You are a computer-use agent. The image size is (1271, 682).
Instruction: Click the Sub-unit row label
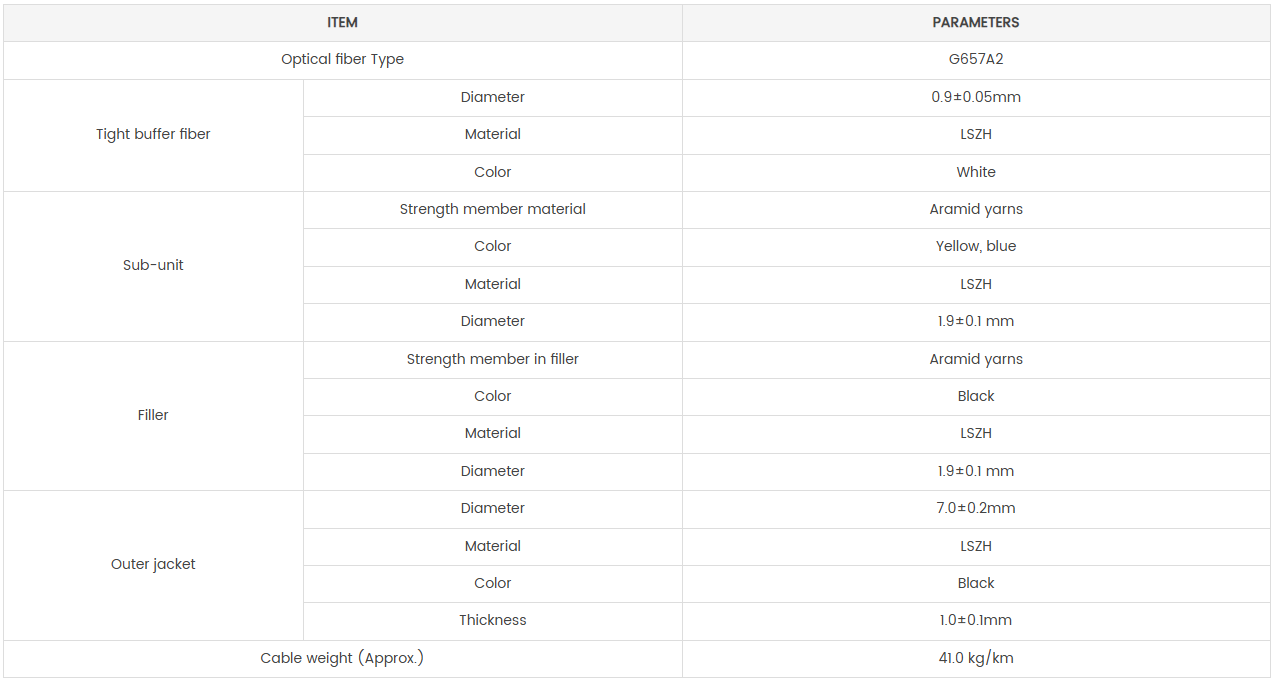(x=153, y=265)
